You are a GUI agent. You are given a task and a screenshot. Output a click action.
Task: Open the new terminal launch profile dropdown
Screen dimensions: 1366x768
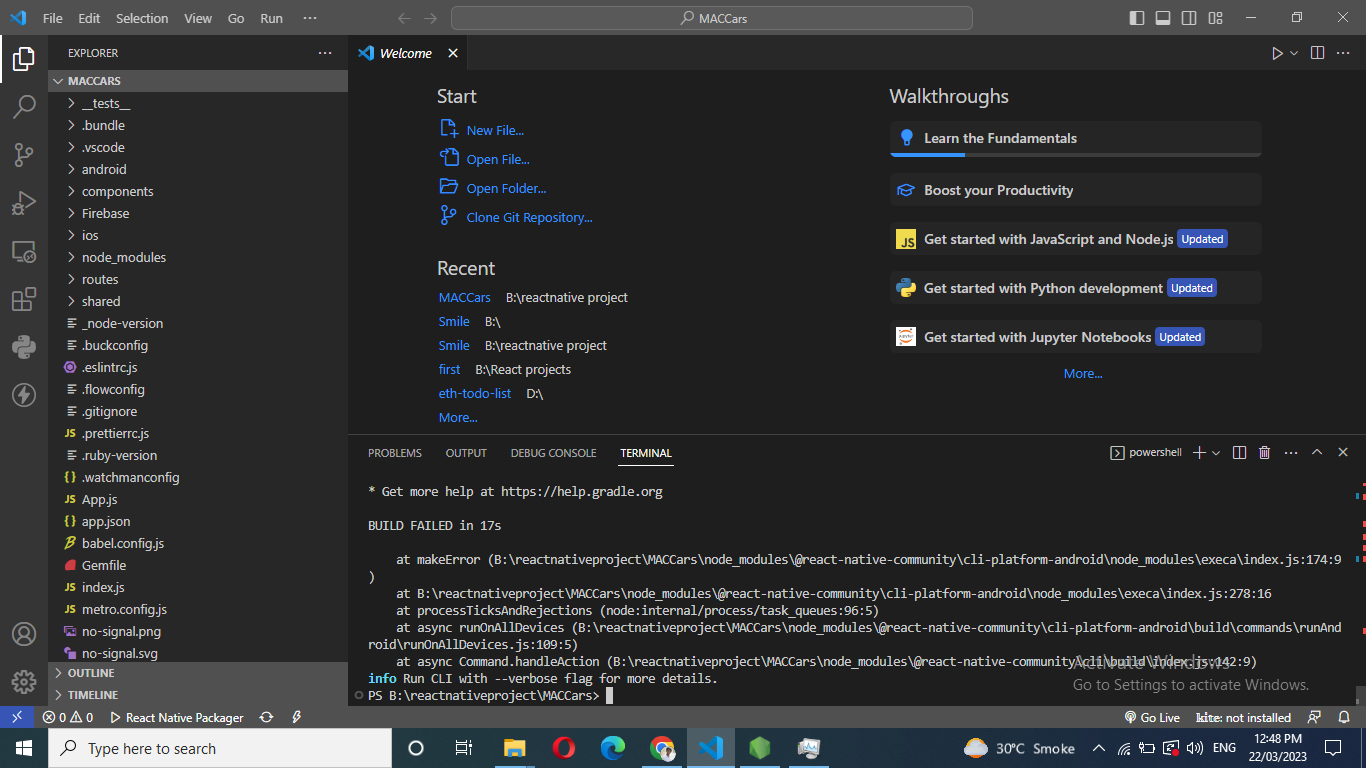[1216, 453]
